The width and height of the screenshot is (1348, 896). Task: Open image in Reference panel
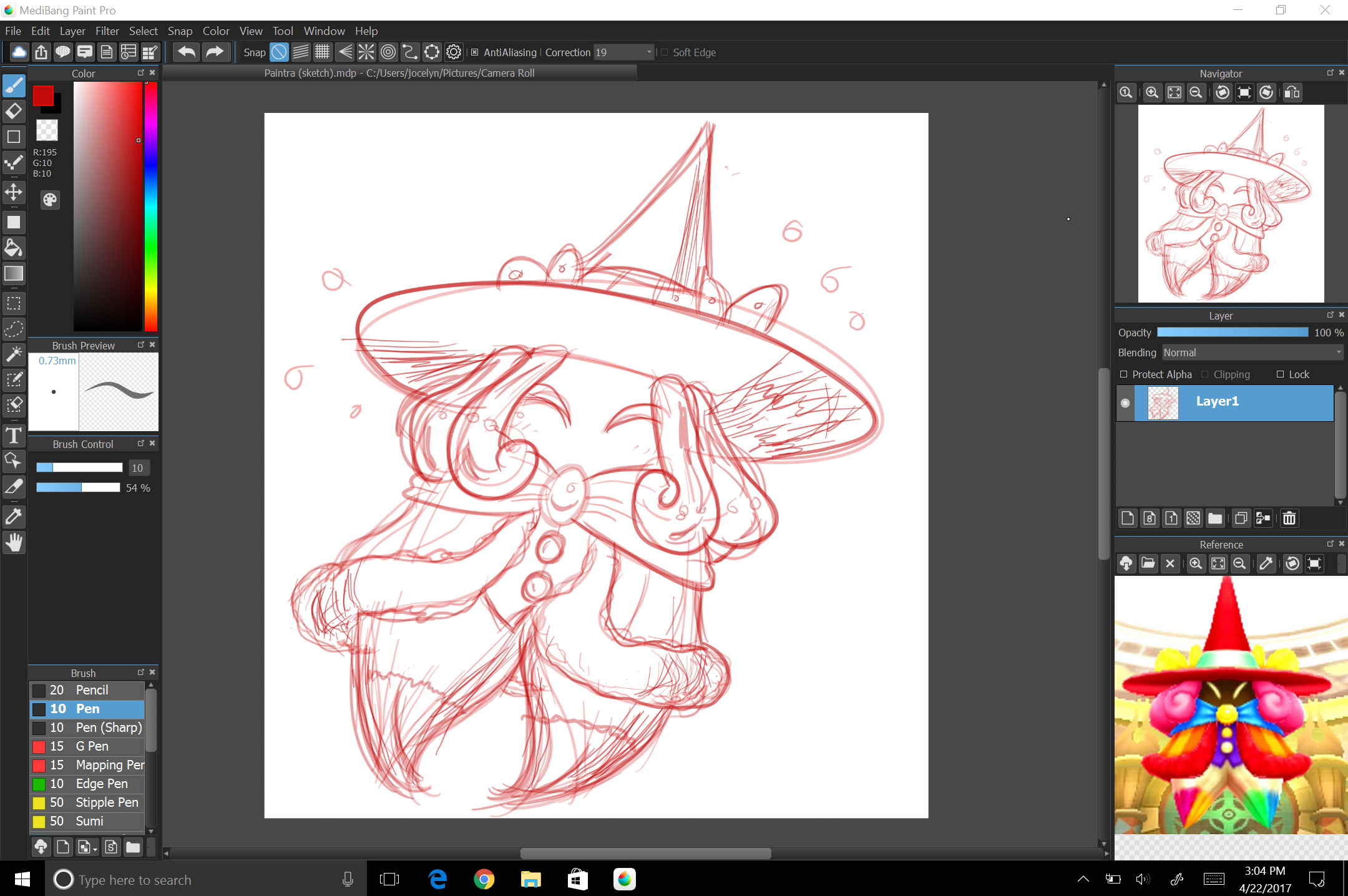pos(1148,563)
